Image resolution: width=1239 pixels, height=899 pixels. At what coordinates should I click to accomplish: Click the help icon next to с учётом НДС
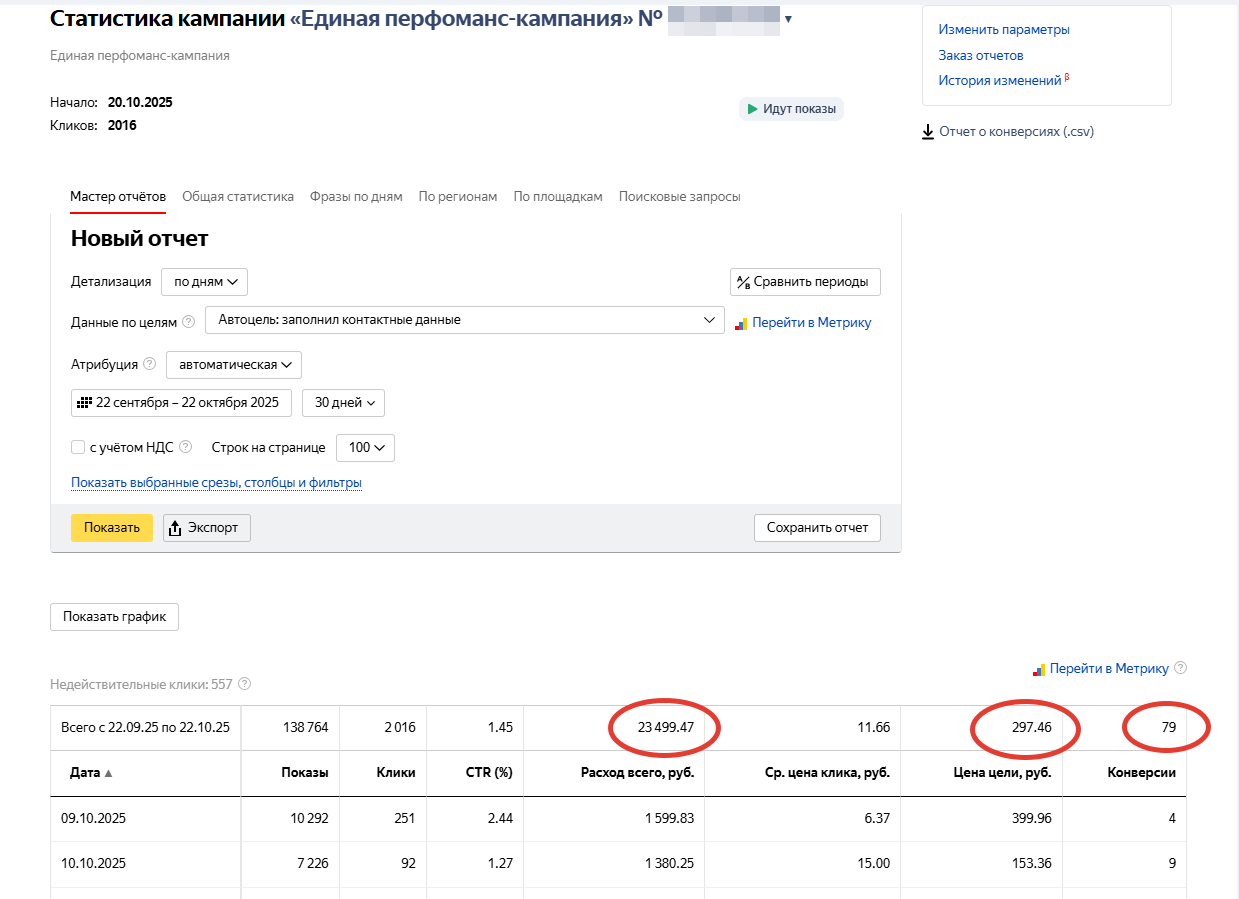pyautogui.click(x=185, y=448)
